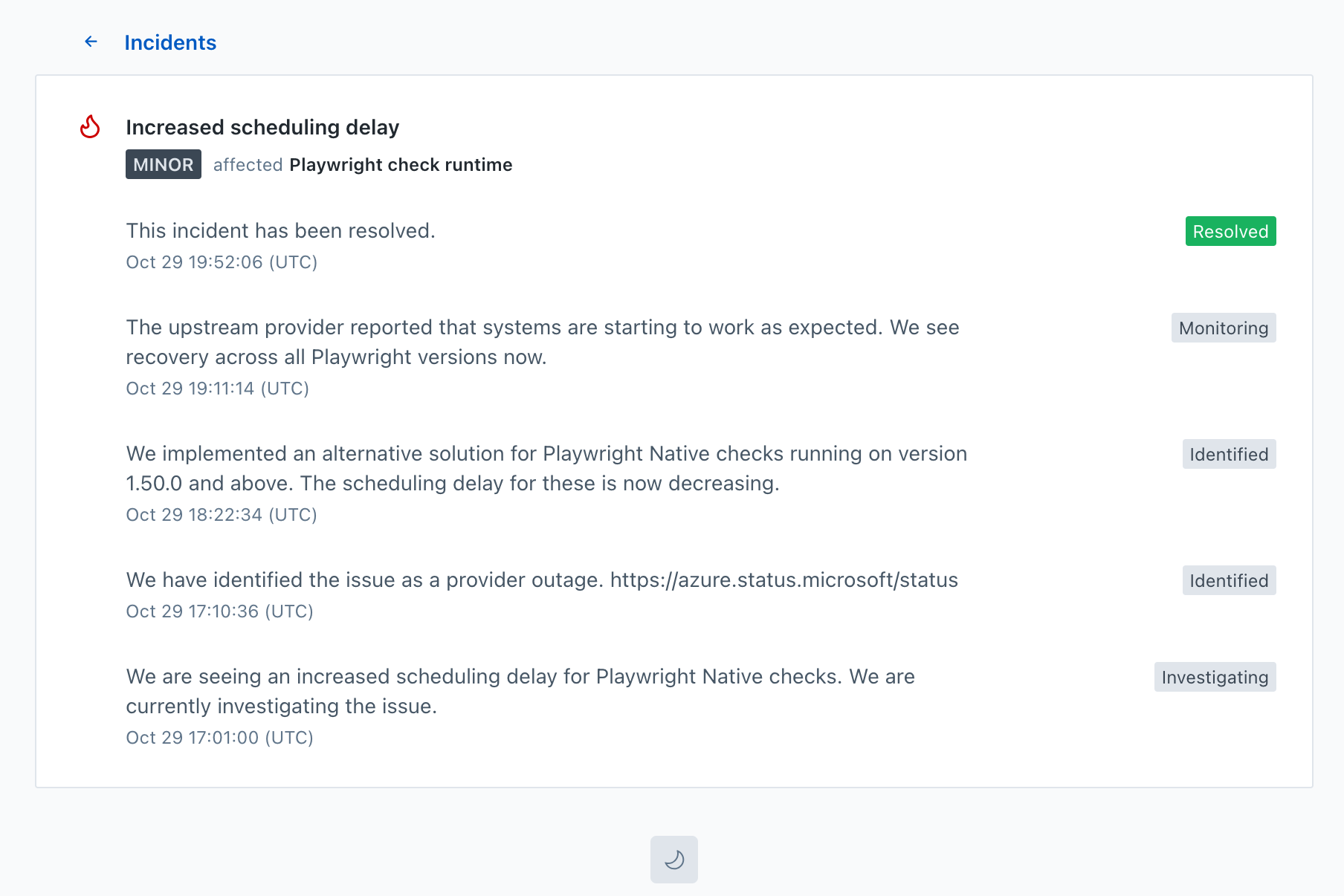Toggle dark mode with moon button
1344x896 pixels.
(x=673, y=860)
